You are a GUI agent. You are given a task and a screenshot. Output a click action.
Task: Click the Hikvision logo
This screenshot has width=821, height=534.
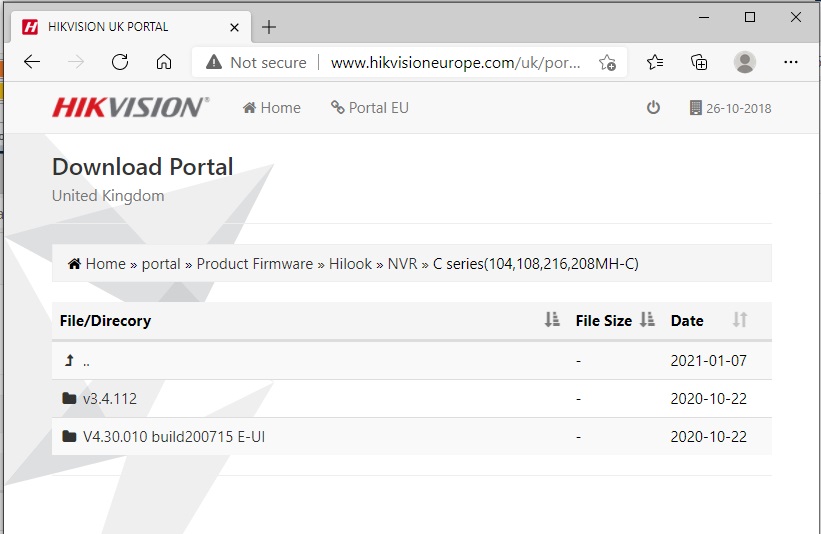click(130, 108)
